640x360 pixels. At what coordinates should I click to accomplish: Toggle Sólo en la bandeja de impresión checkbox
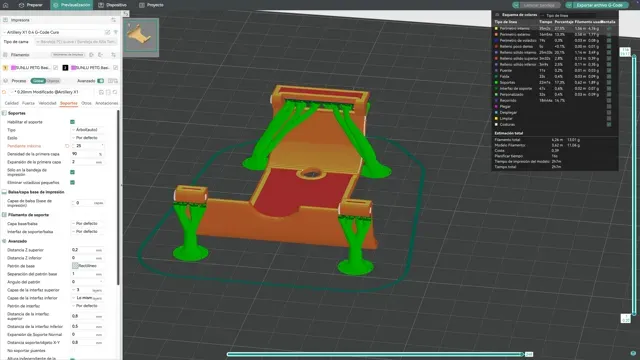point(72,172)
